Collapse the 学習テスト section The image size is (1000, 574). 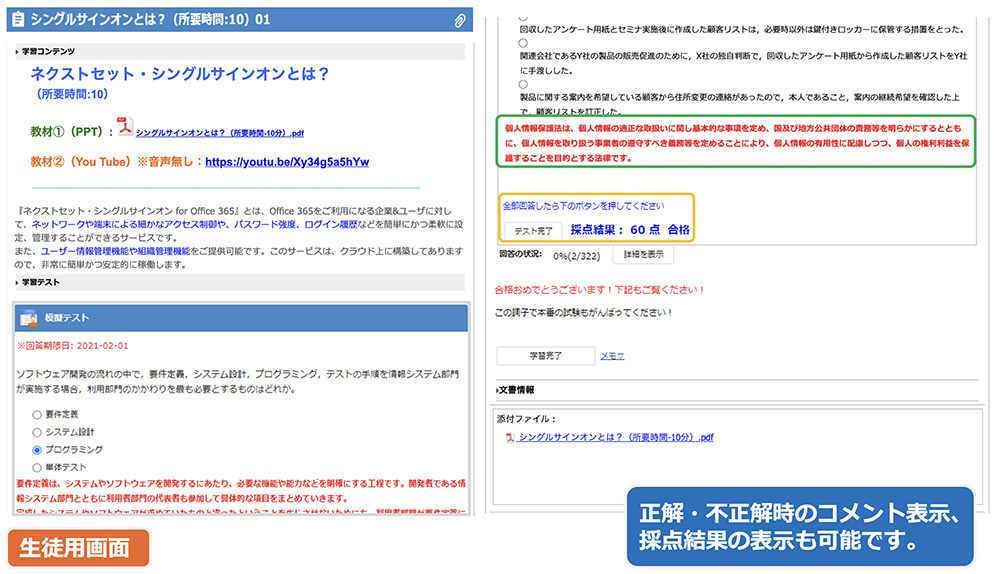pyautogui.click(x=17, y=283)
